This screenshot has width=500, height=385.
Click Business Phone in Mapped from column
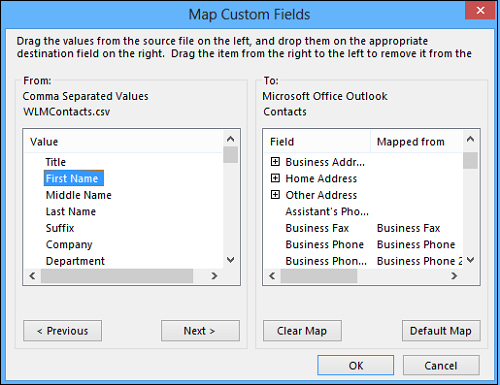click(x=416, y=244)
